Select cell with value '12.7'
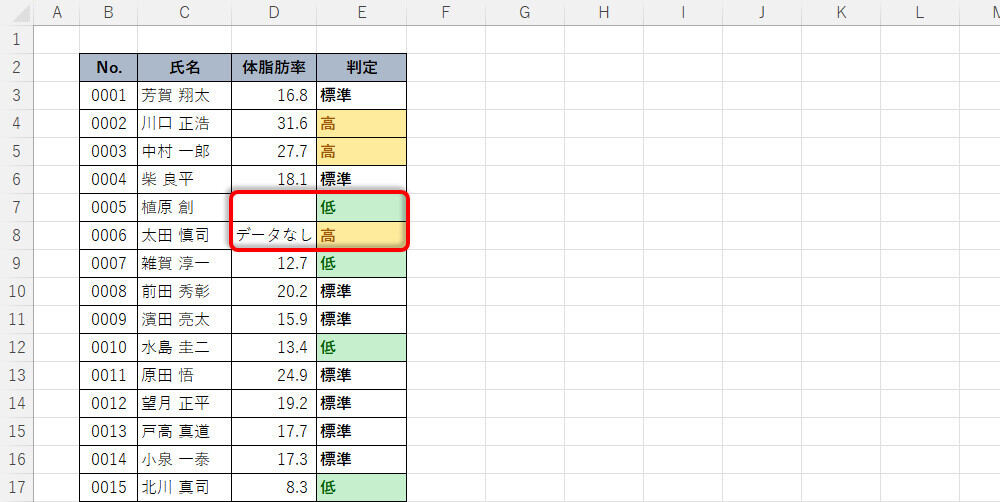 click(x=274, y=263)
